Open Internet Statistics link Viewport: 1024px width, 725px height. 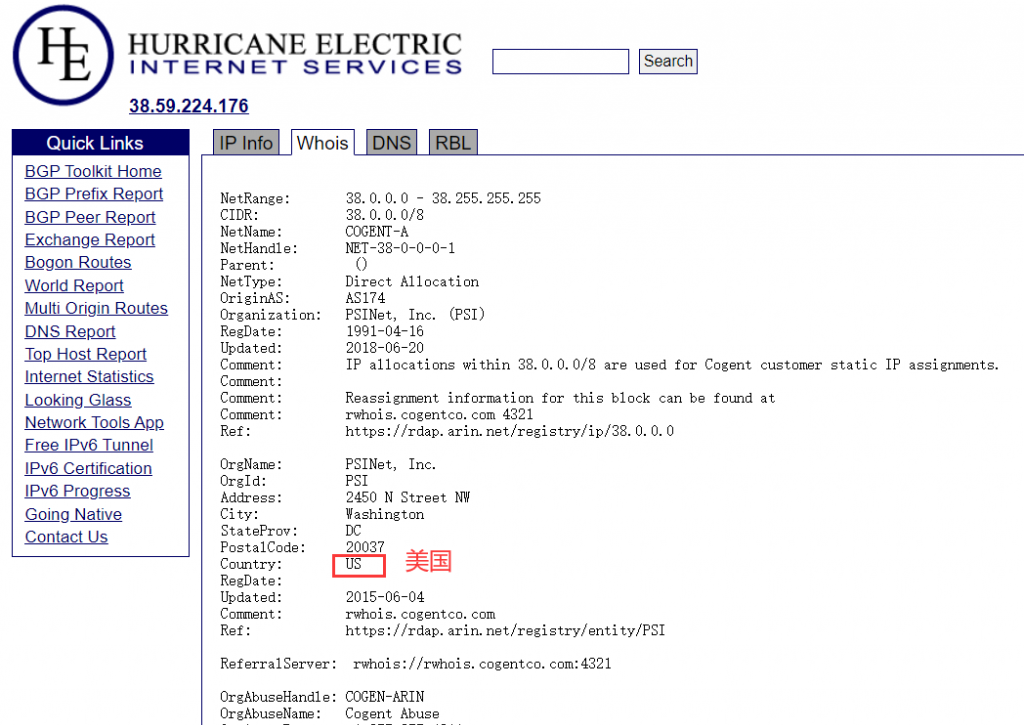(89, 377)
